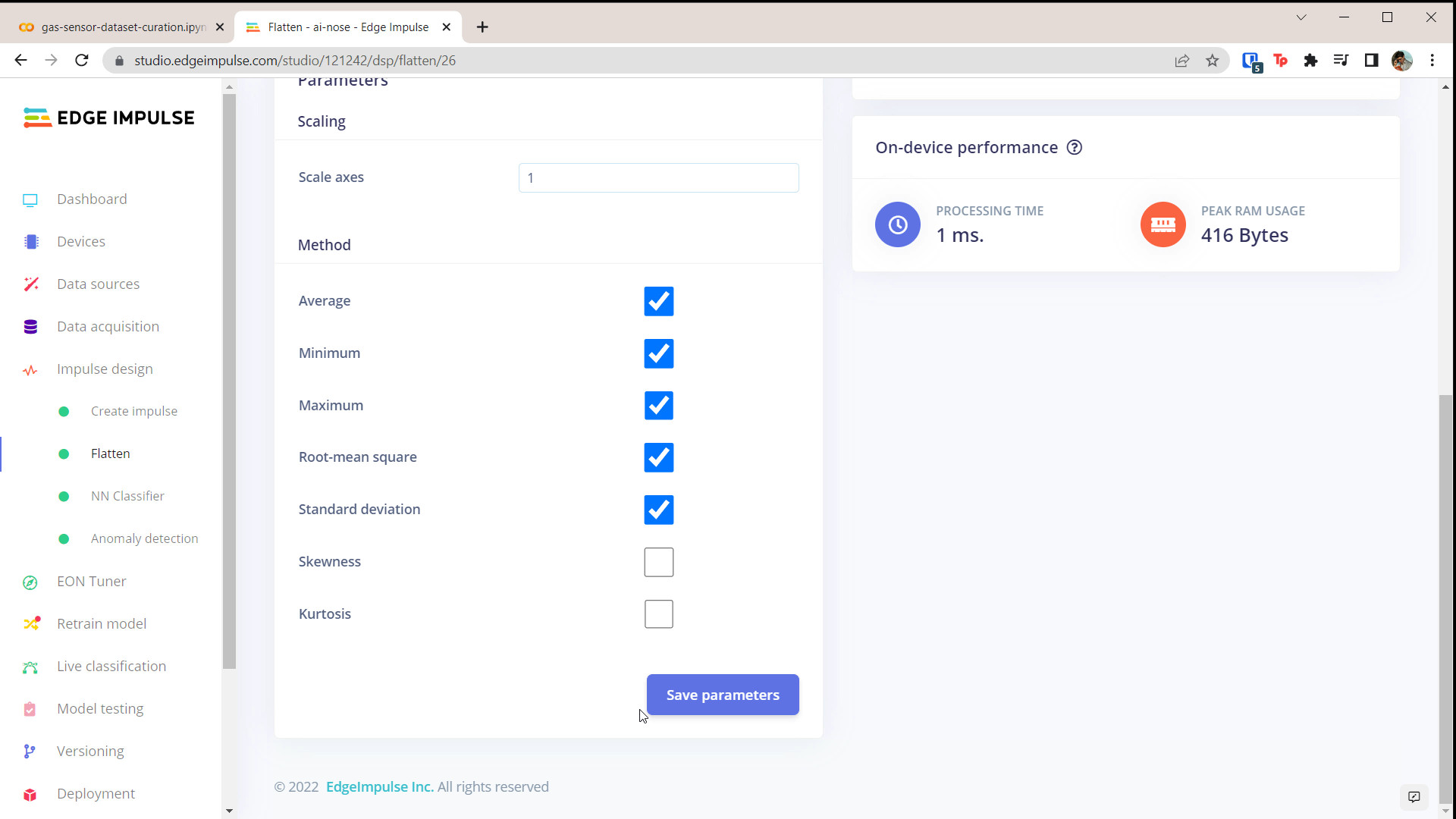The height and width of the screenshot is (819, 1456).
Task: Toggle the Average method checkbox
Action: (659, 301)
